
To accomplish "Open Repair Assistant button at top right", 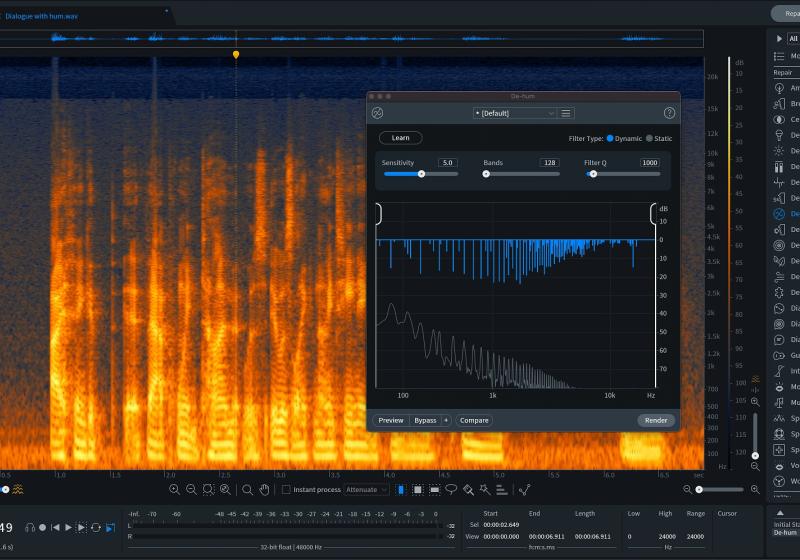I will tap(786, 14).
